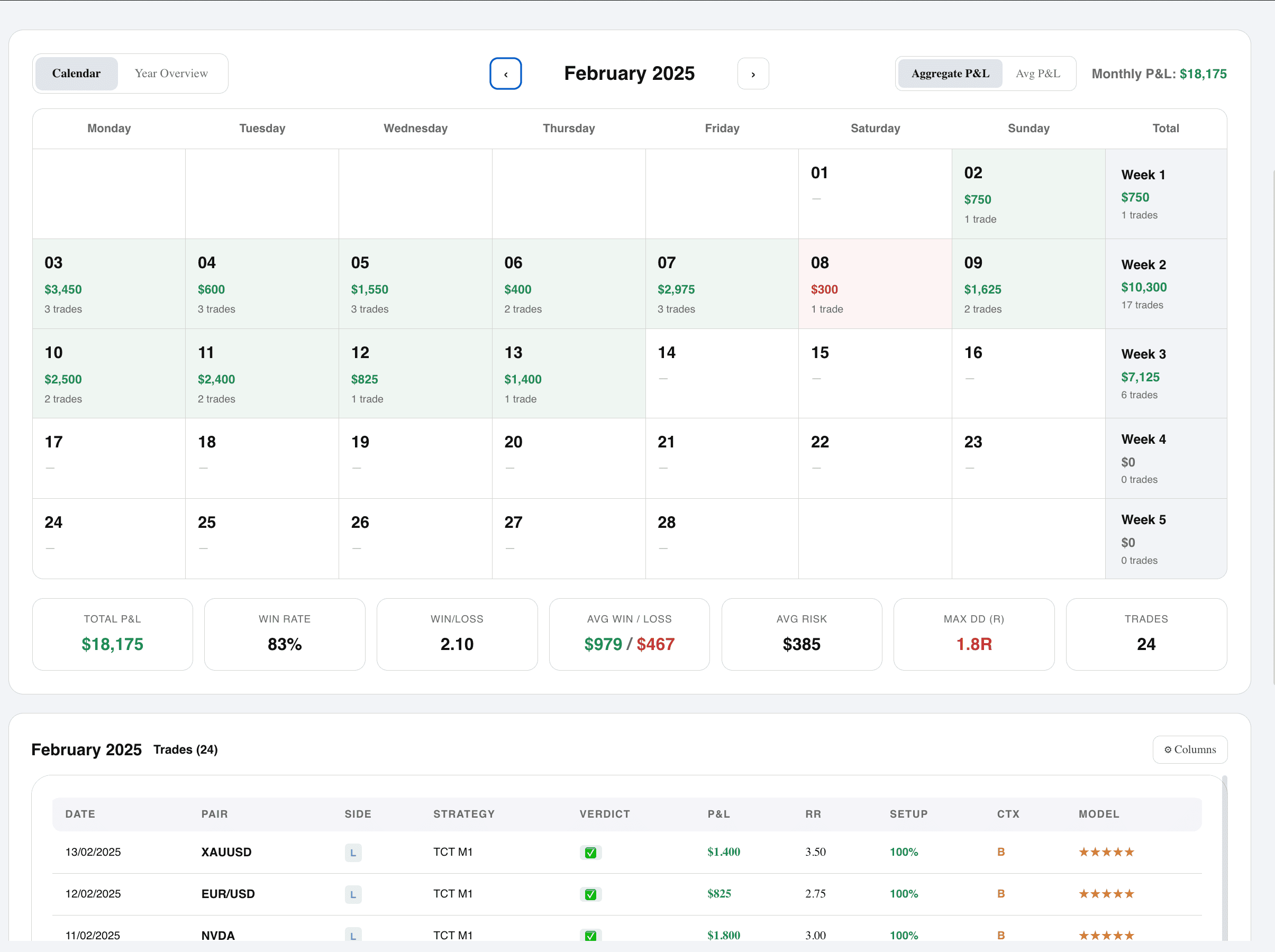Open the Columns dropdown

[x=1190, y=749]
